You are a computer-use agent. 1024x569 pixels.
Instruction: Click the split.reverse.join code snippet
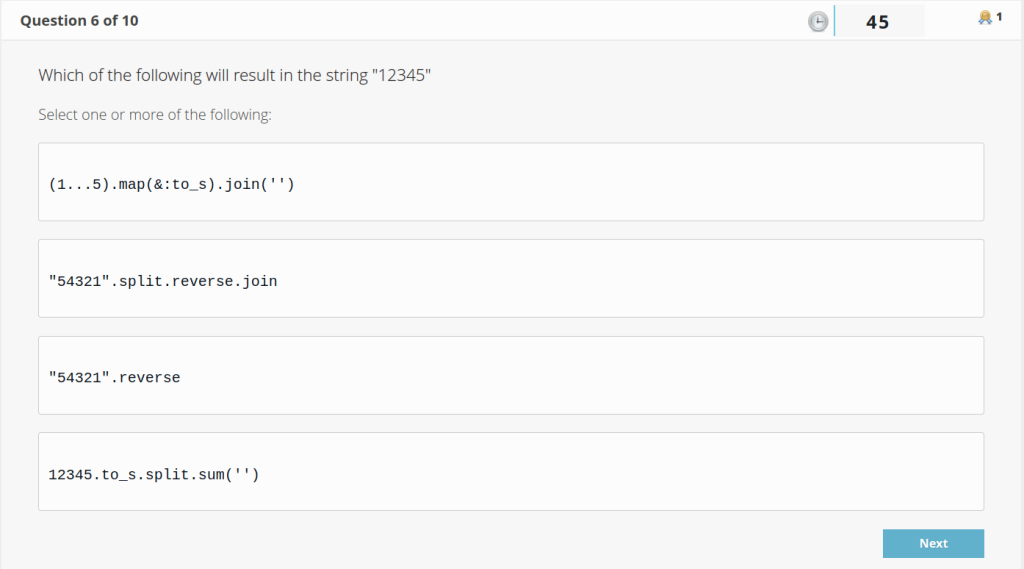click(162, 282)
